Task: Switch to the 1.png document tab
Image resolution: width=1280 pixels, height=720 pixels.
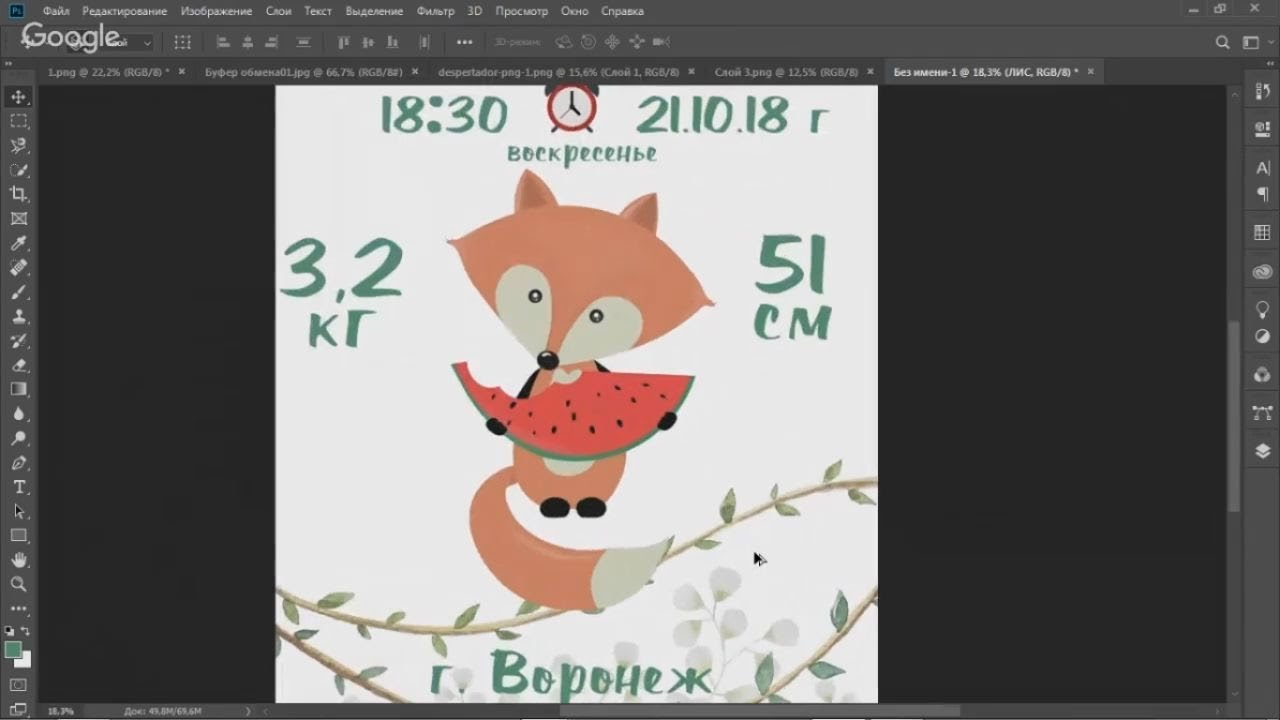Action: pos(110,72)
